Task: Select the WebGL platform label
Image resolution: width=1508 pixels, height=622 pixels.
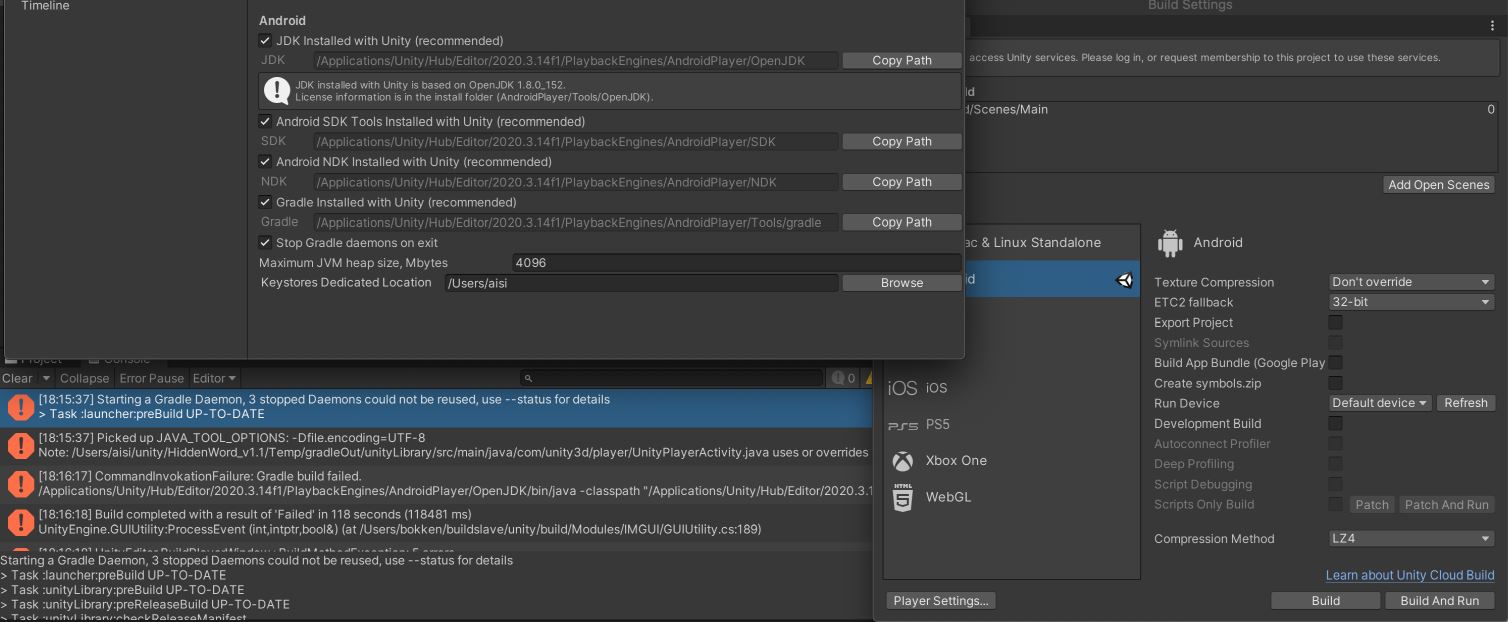Action: coord(948,497)
